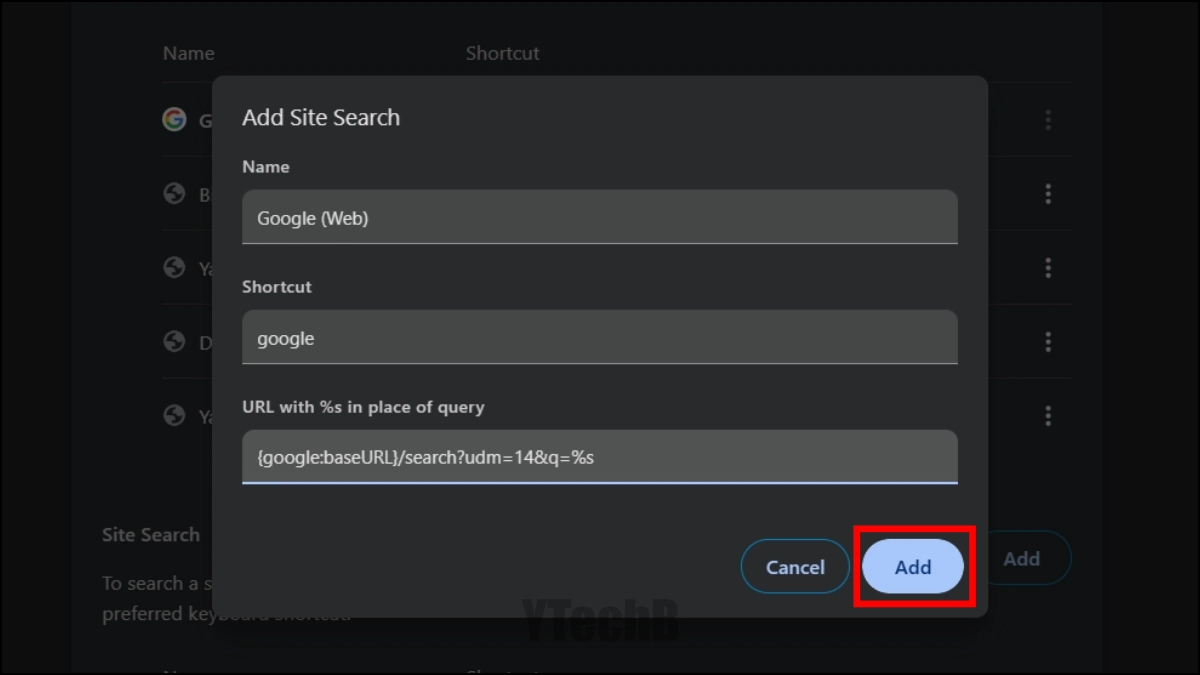Click the Shortcut label inside the dialog
Screen dimensions: 1200x675
coord(277,287)
